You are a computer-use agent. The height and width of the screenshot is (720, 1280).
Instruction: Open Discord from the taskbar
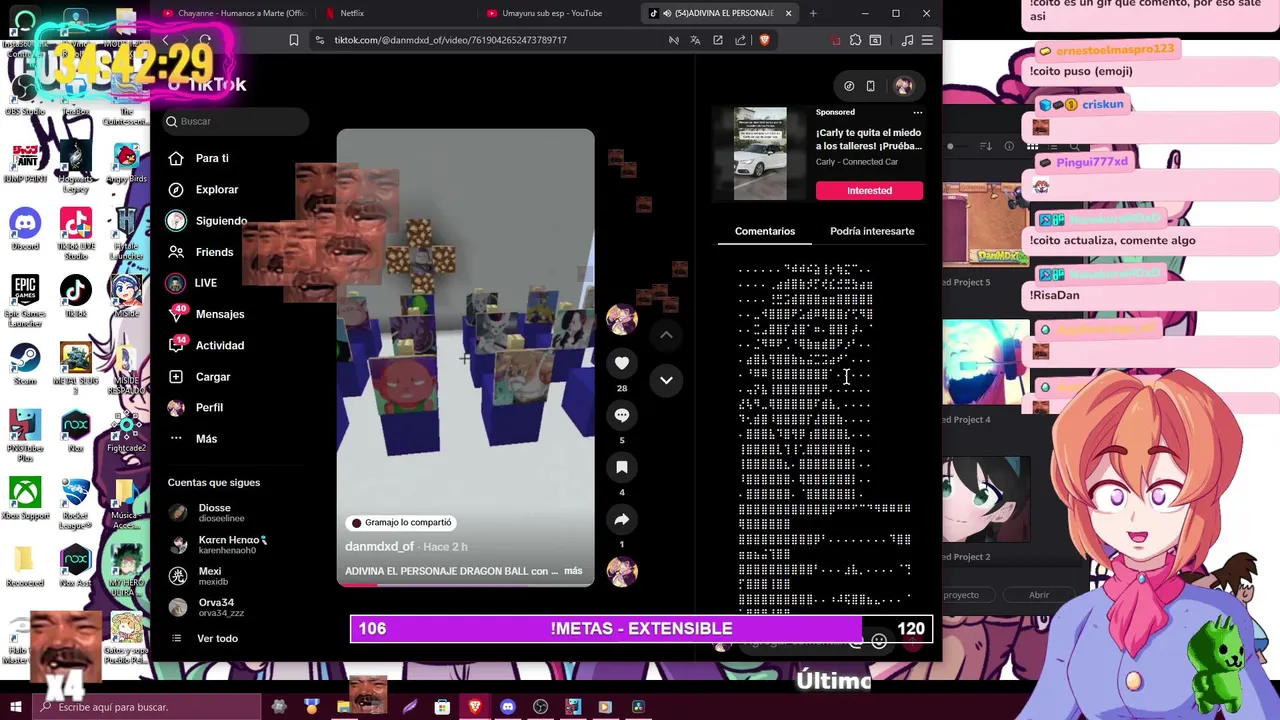tap(508, 707)
